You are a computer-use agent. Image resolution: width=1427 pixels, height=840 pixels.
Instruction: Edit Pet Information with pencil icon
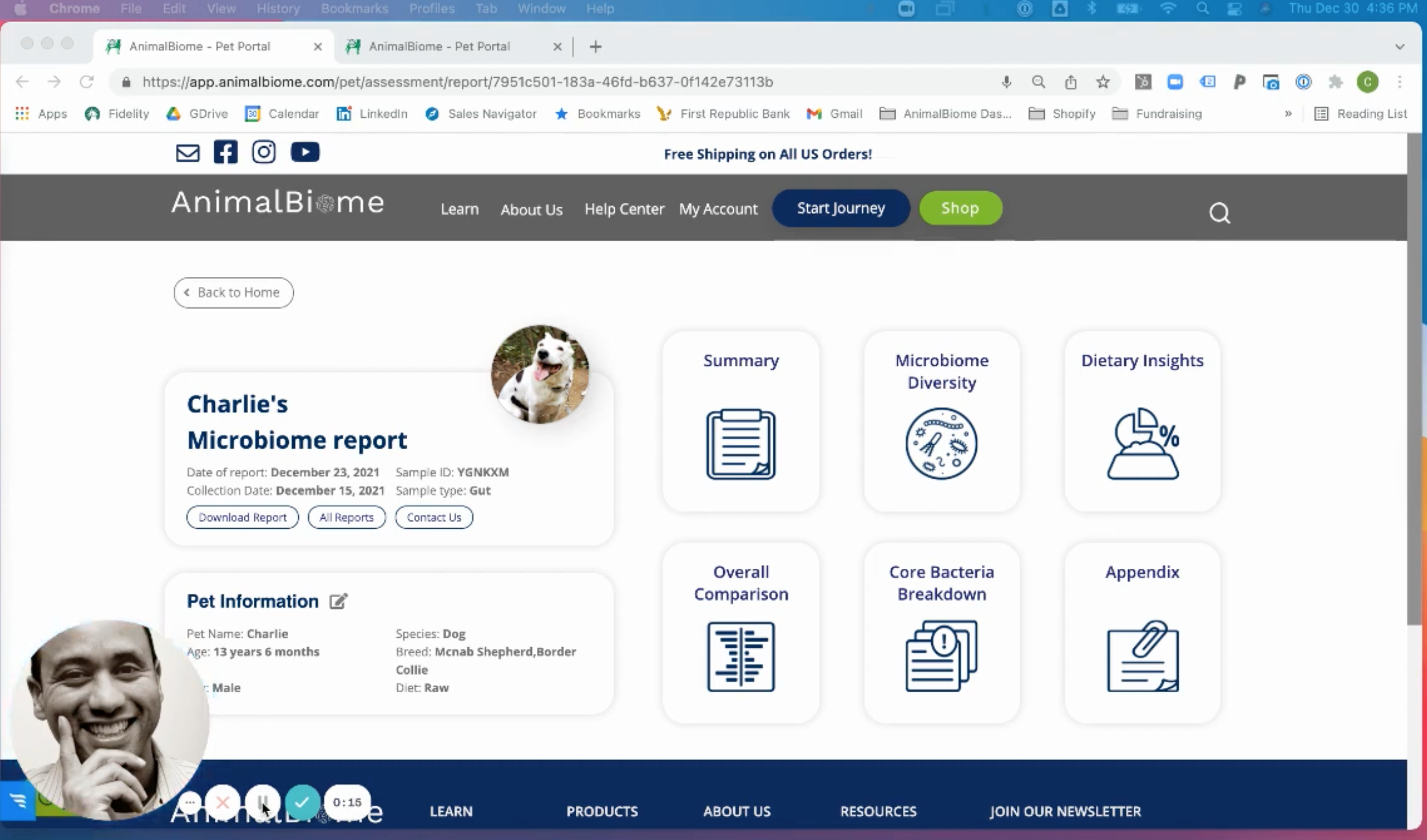click(338, 601)
